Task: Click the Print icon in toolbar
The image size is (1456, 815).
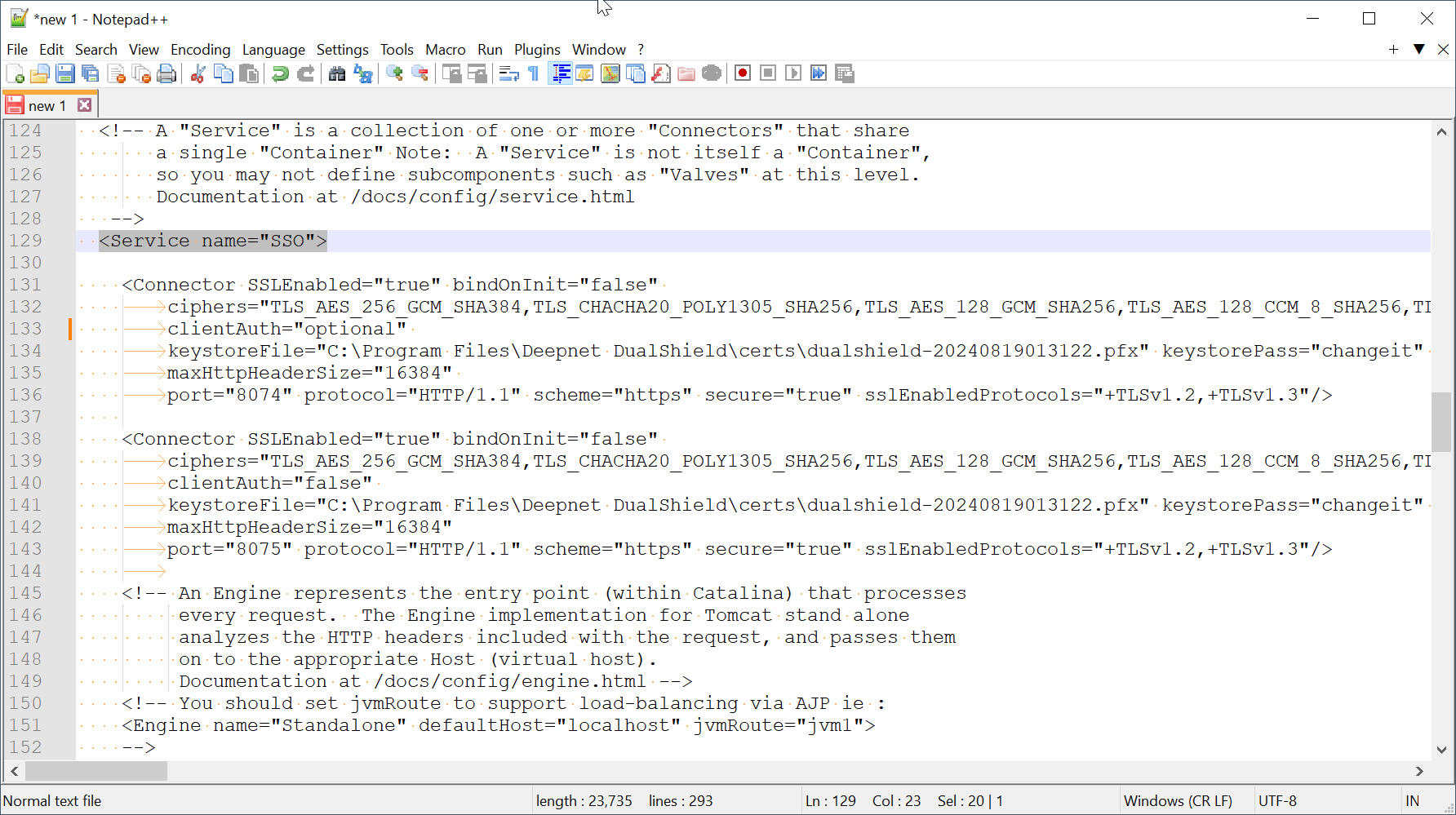Action: tap(166, 73)
